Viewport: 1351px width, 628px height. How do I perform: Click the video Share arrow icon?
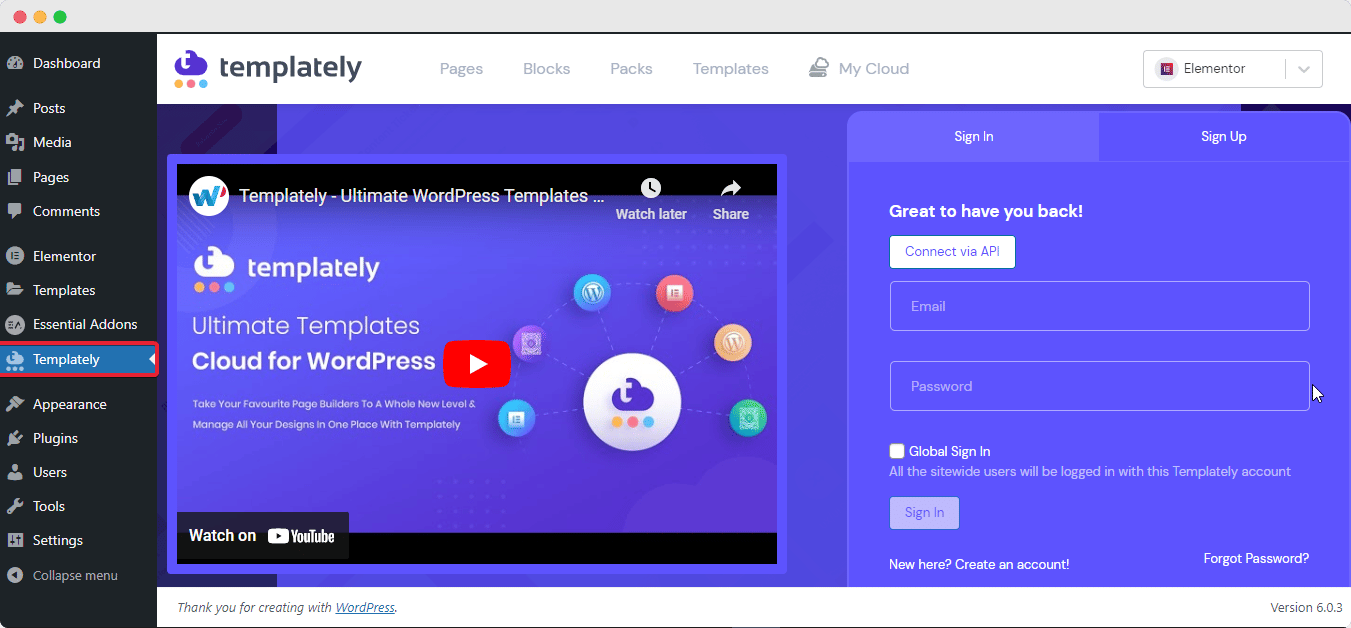pos(731,188)
